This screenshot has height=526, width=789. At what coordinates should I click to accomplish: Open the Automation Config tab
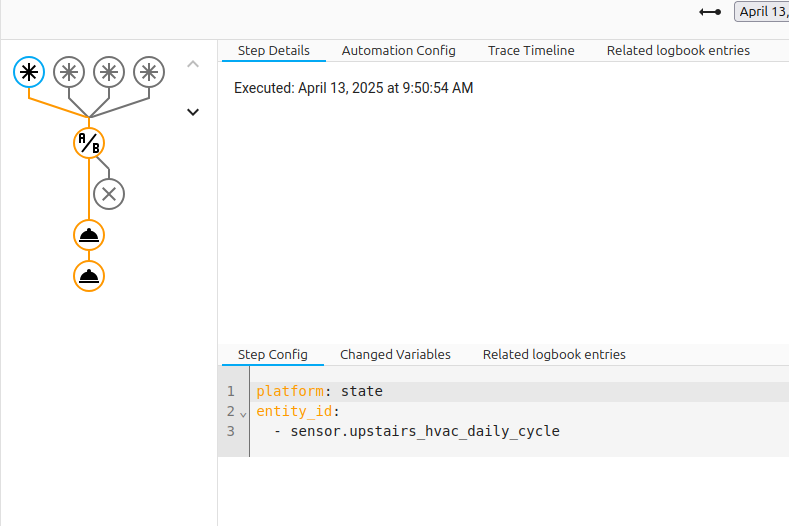pos(398,50)
